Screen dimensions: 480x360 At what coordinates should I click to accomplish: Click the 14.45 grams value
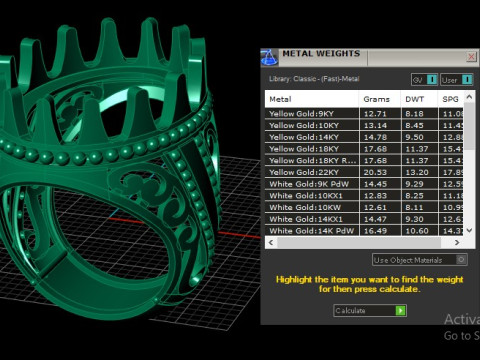click(375, 184)
